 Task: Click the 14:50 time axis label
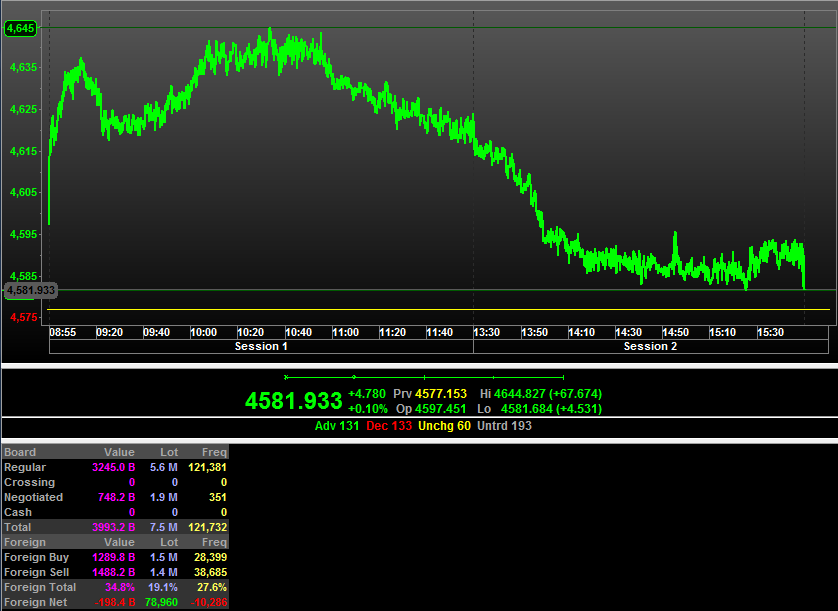(x=676, y=332)
